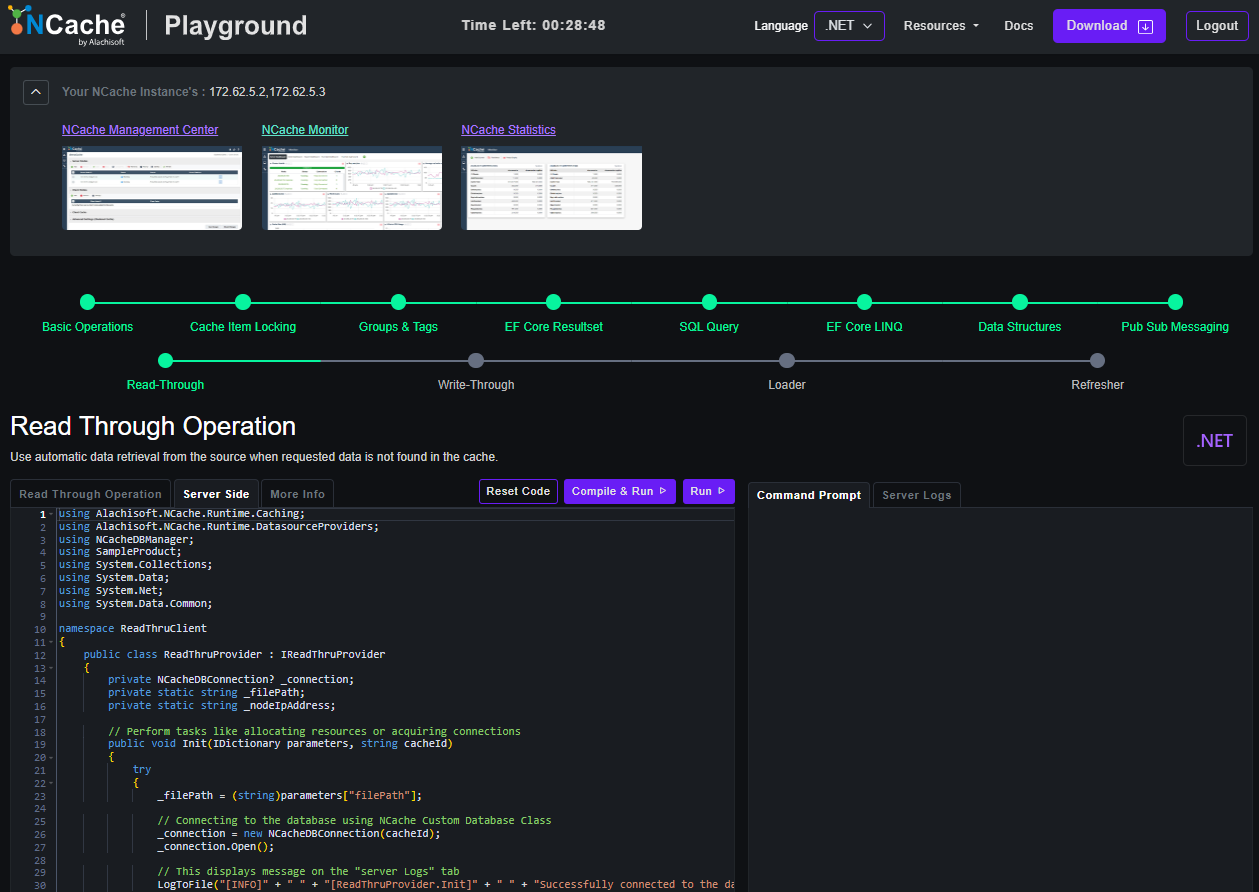The width and height of the screenshot is (1259, 892).
Task: Click the NCache Monitor thumbnail
Action: pyautogui.click(x=352, y=188)
